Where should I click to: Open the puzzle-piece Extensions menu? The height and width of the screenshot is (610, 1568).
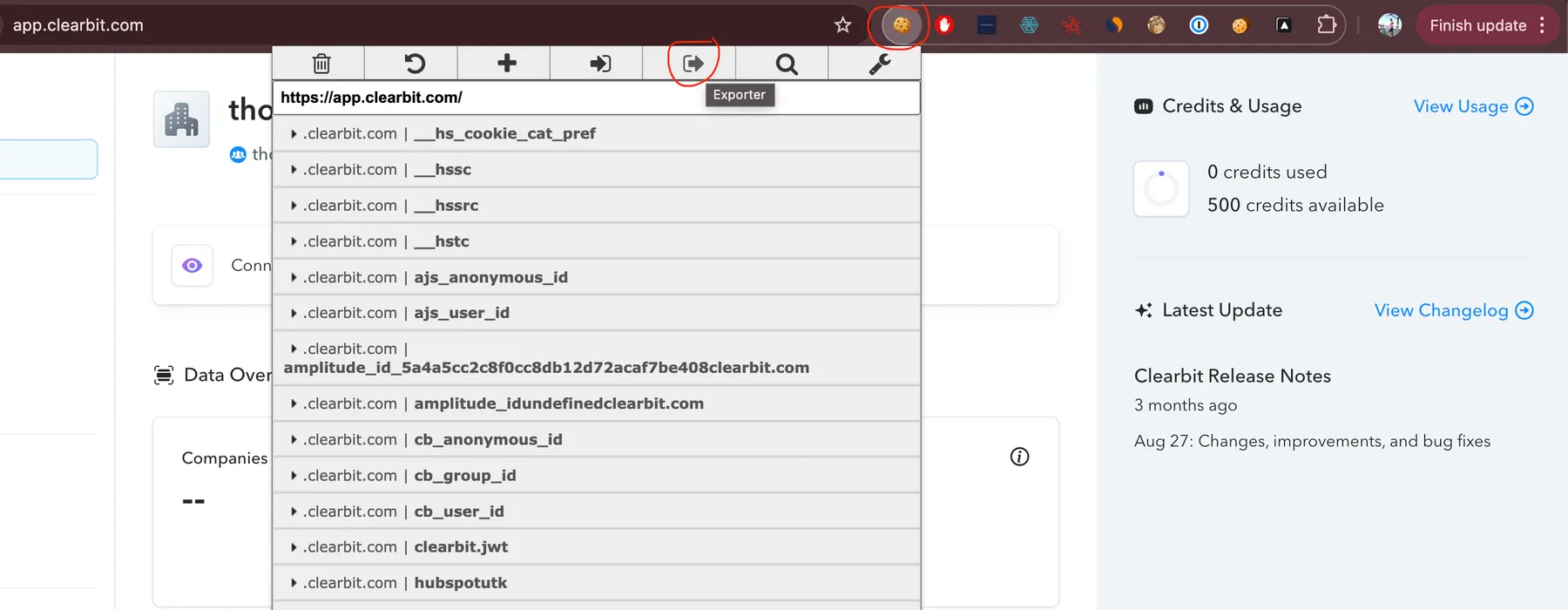[1327, 25]
